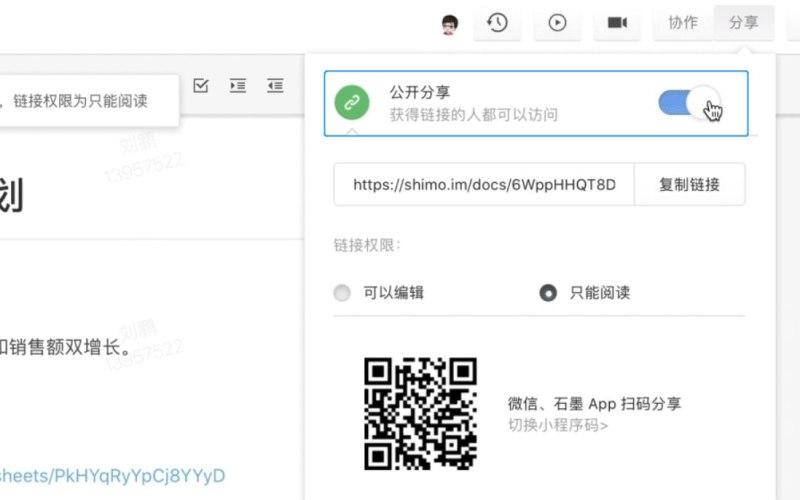800x500 pixels.
Task: Select the 可以编辑 radio option
Action: pos(342,293)
